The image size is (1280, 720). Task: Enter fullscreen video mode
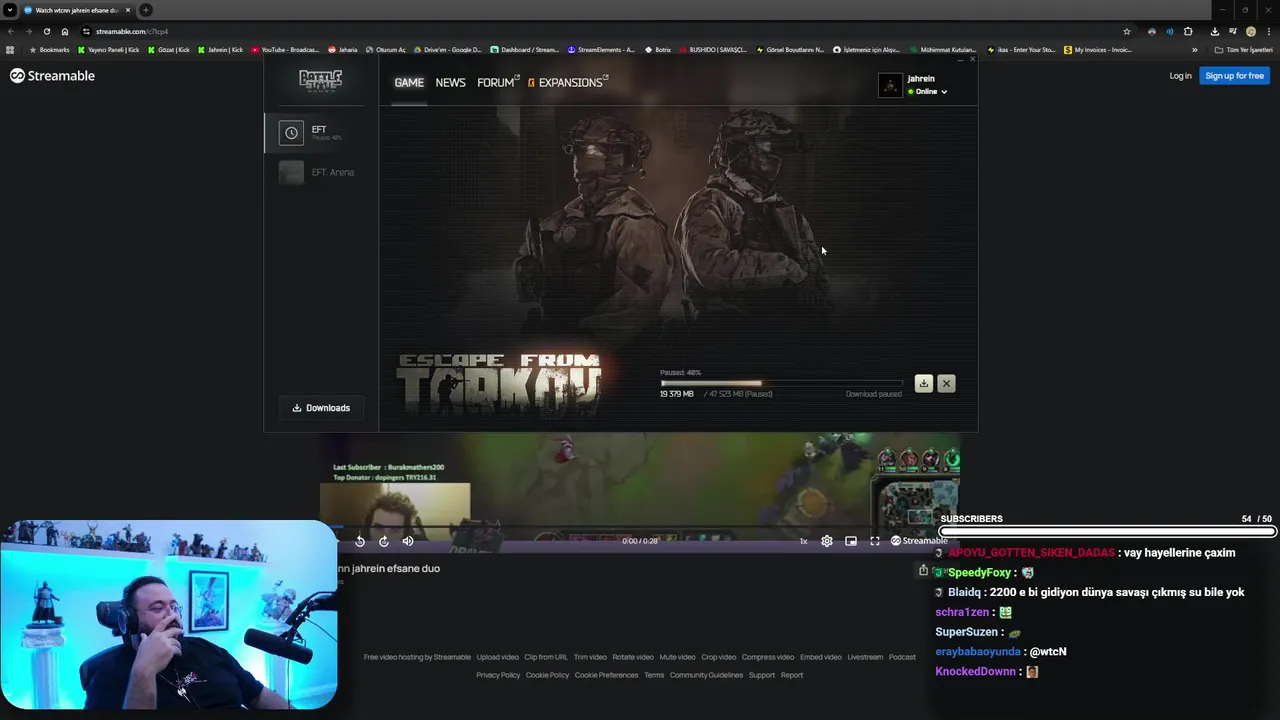click(875, 541)
